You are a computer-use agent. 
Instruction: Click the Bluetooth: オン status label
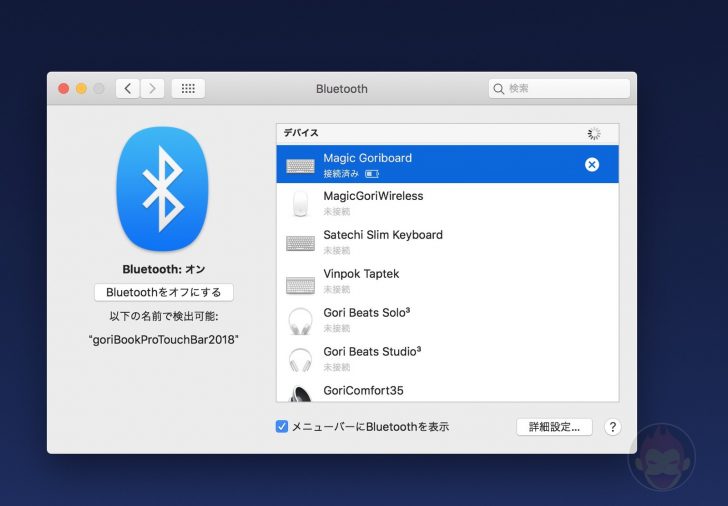163,269
